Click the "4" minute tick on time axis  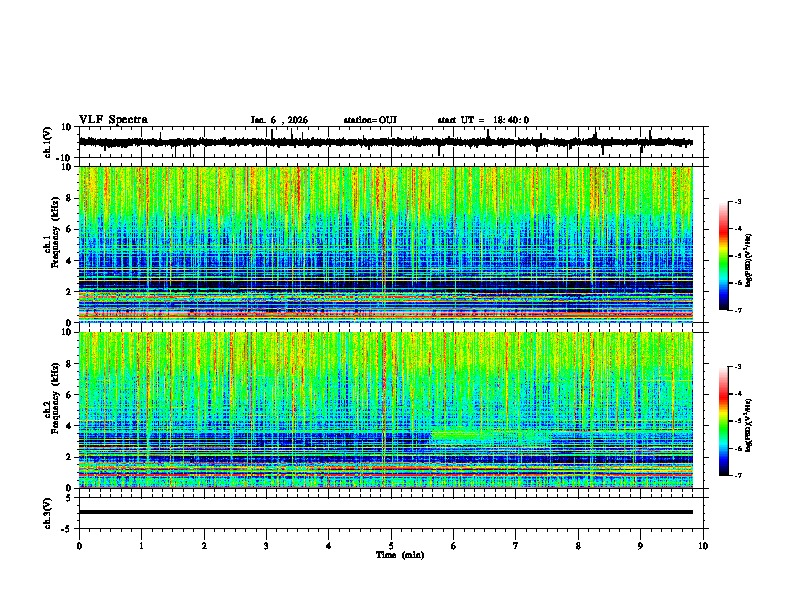(x=329, y=546)
